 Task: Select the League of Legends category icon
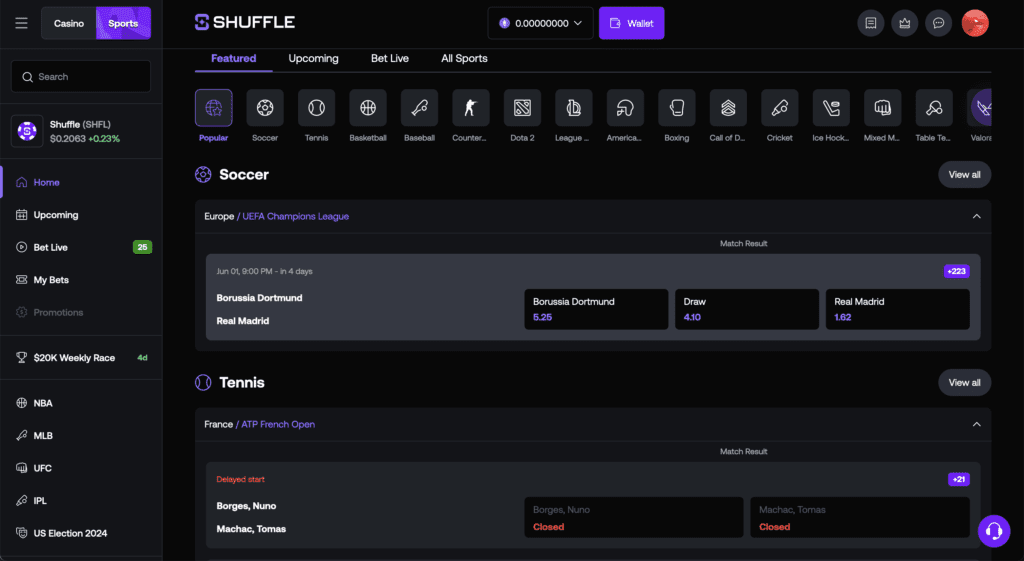[573, 108]
